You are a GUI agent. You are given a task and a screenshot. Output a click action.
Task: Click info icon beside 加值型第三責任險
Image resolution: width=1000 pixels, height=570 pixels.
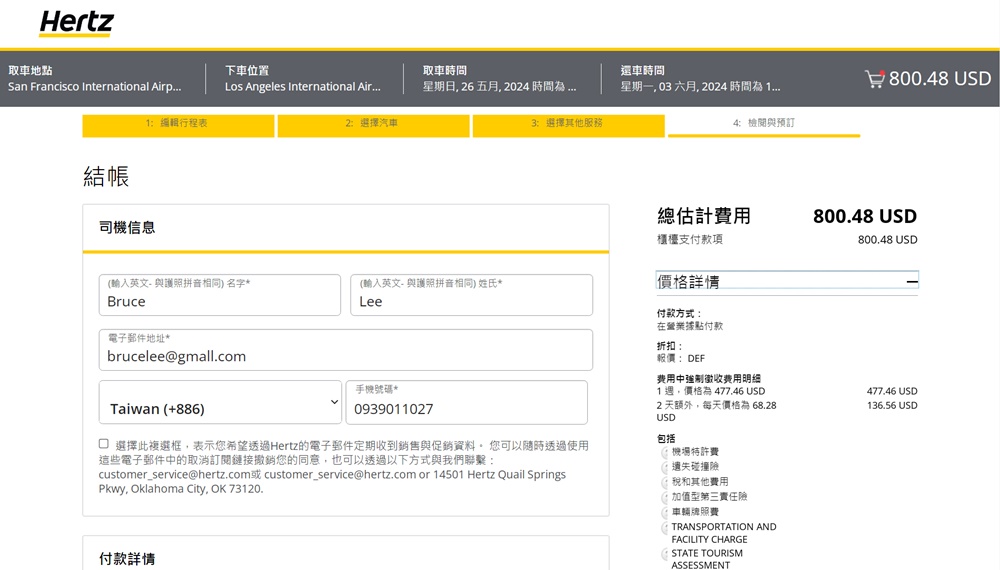tap(664, 497)
